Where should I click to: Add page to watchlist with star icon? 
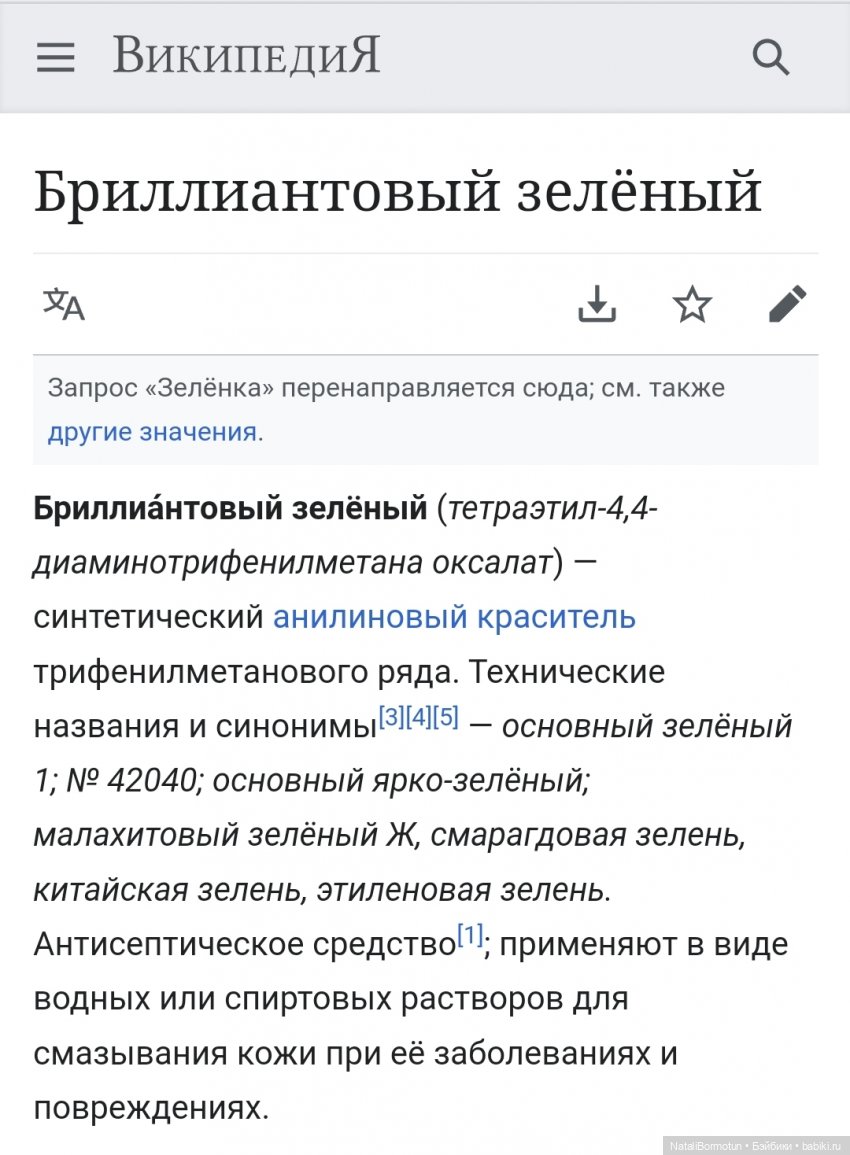point(692,304)
